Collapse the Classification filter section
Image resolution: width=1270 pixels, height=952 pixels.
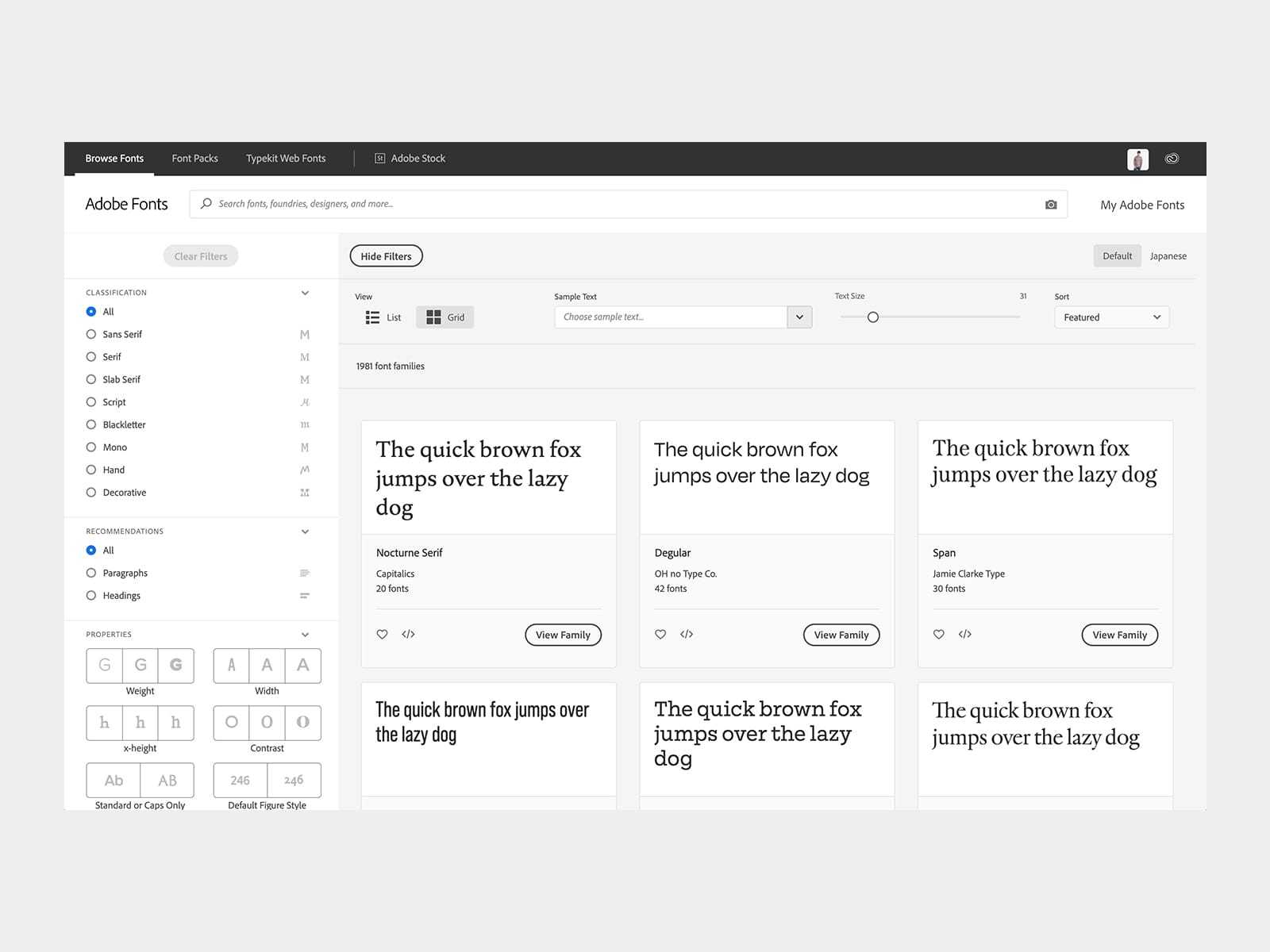tap(305, 292)
